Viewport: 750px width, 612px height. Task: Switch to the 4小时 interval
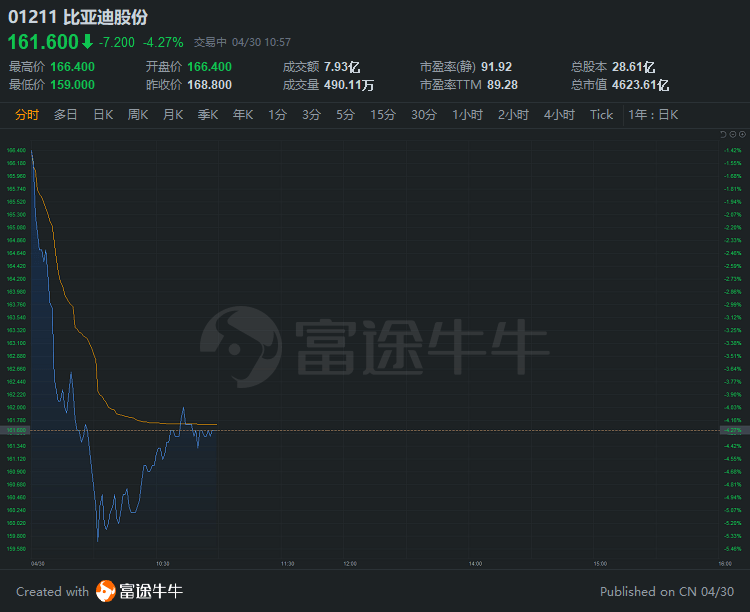click(x=559, y=115)
